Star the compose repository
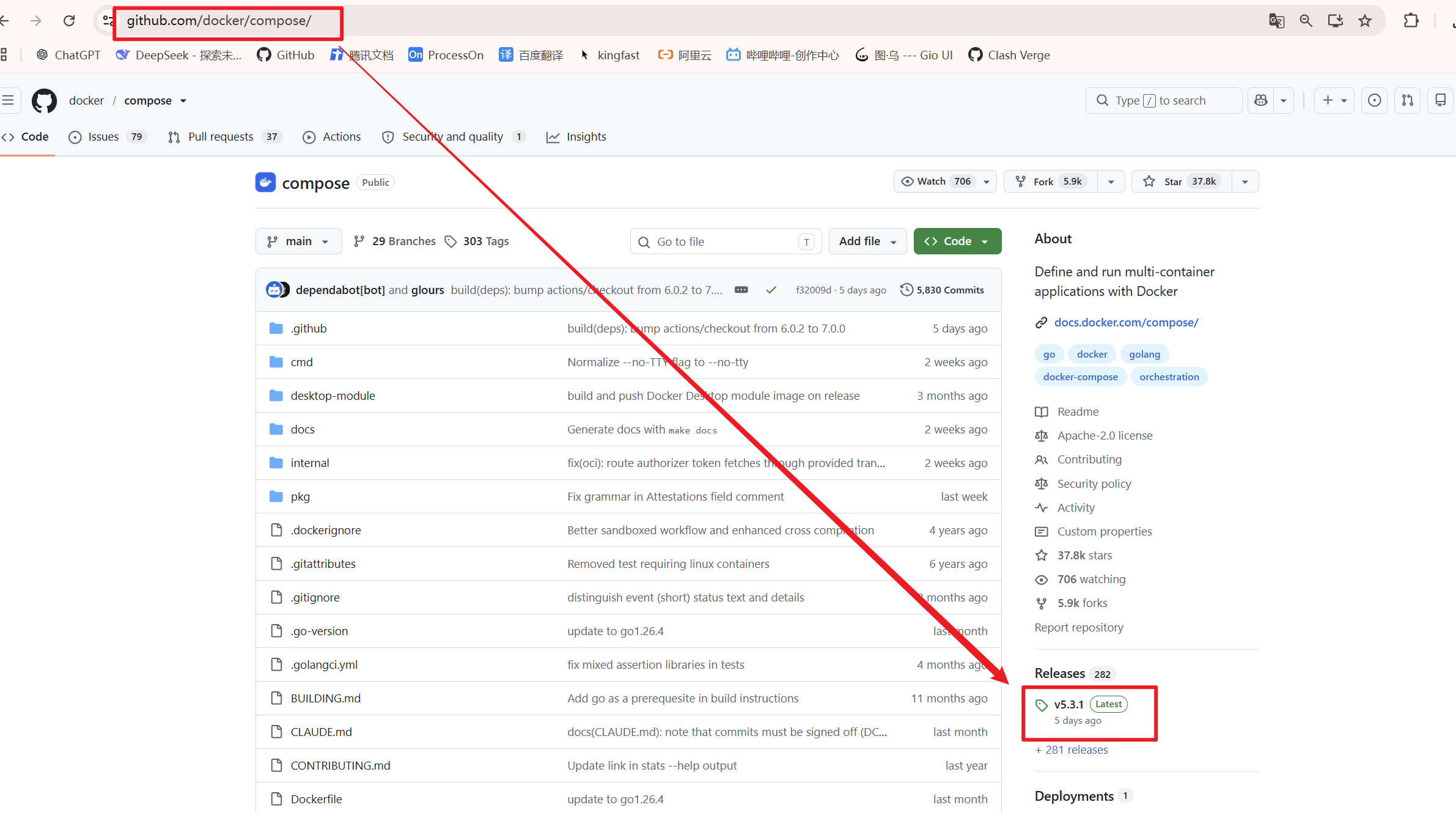Viewport: 1456px width, 813px height. (x=1182, y=182)
